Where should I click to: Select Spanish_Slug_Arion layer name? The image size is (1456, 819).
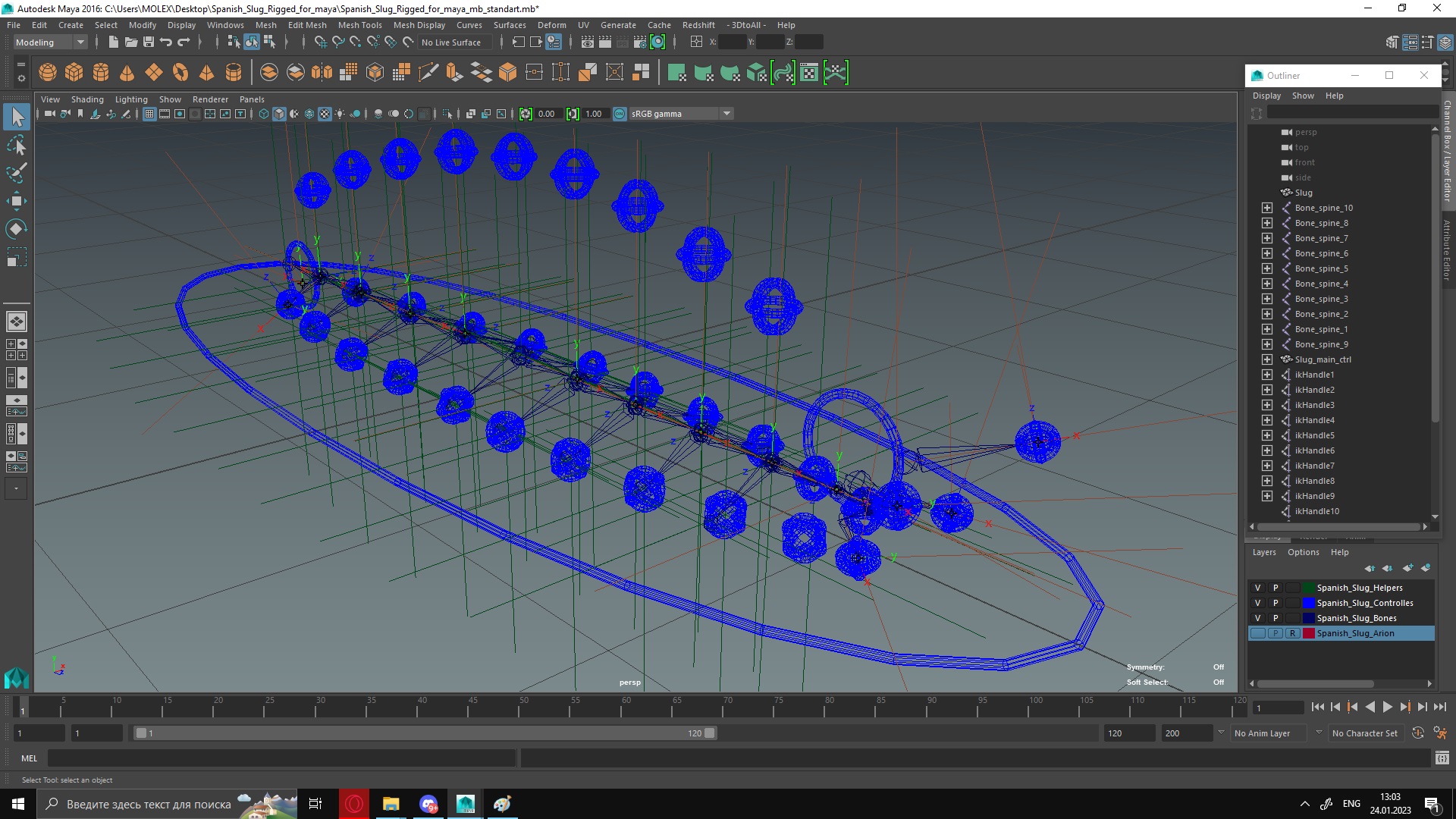[x=1356, y=634]
